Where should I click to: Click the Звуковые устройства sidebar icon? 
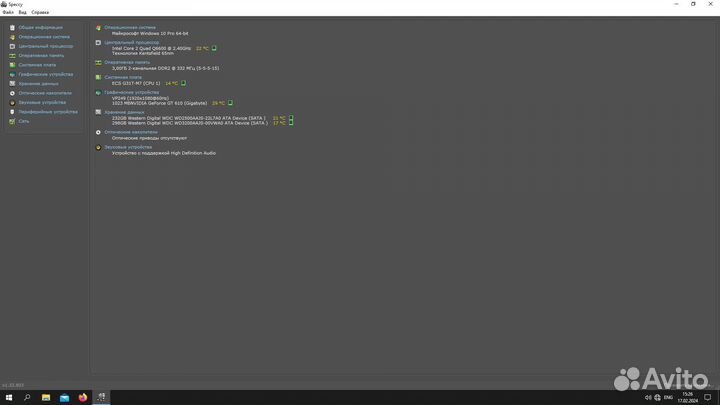[x=12, y=102]
